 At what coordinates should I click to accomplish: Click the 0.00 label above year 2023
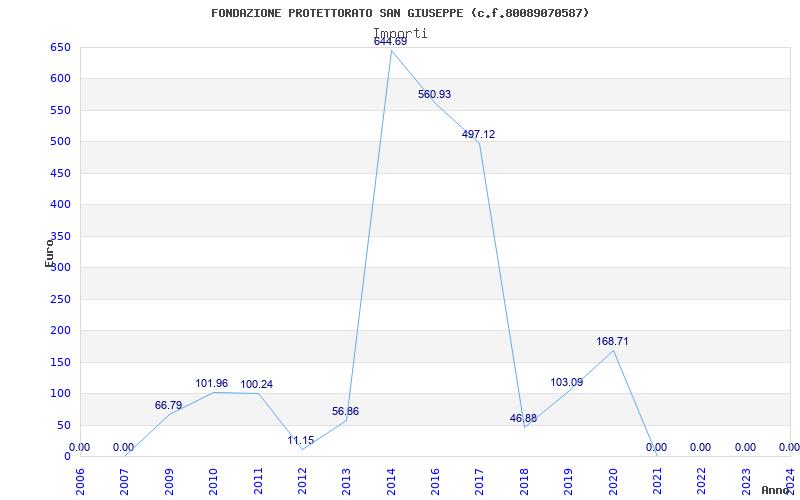click(x=745, y=447)
